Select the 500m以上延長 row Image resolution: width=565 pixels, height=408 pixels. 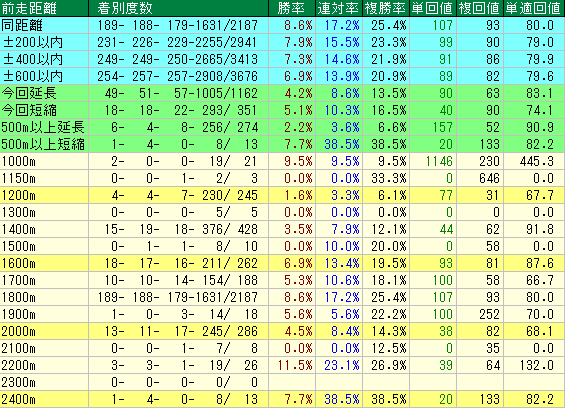click(x=282, y=127)
